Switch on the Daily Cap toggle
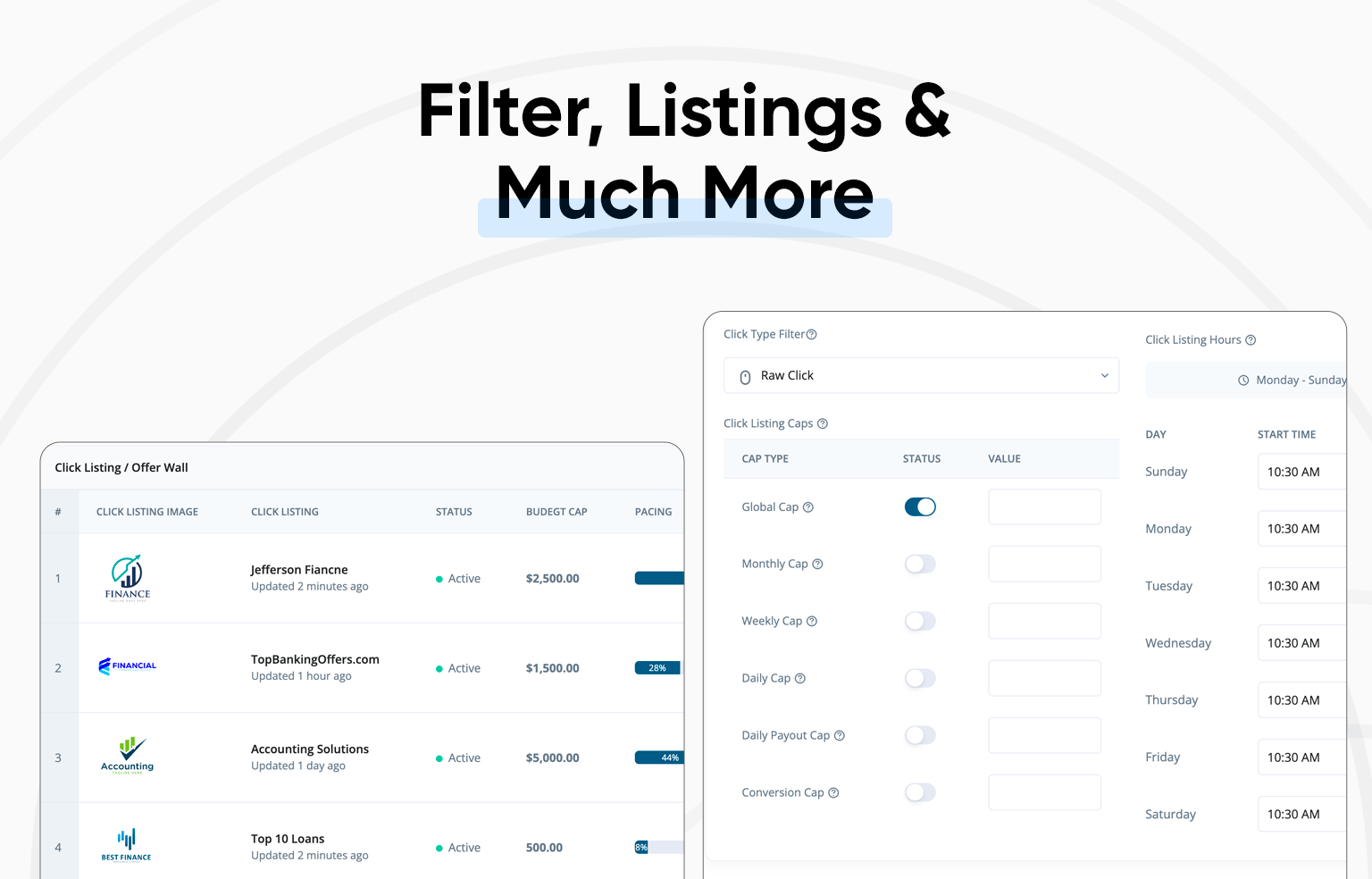Image resolution: width=1372 pixels, height=879 pixels. click(920, 678)
